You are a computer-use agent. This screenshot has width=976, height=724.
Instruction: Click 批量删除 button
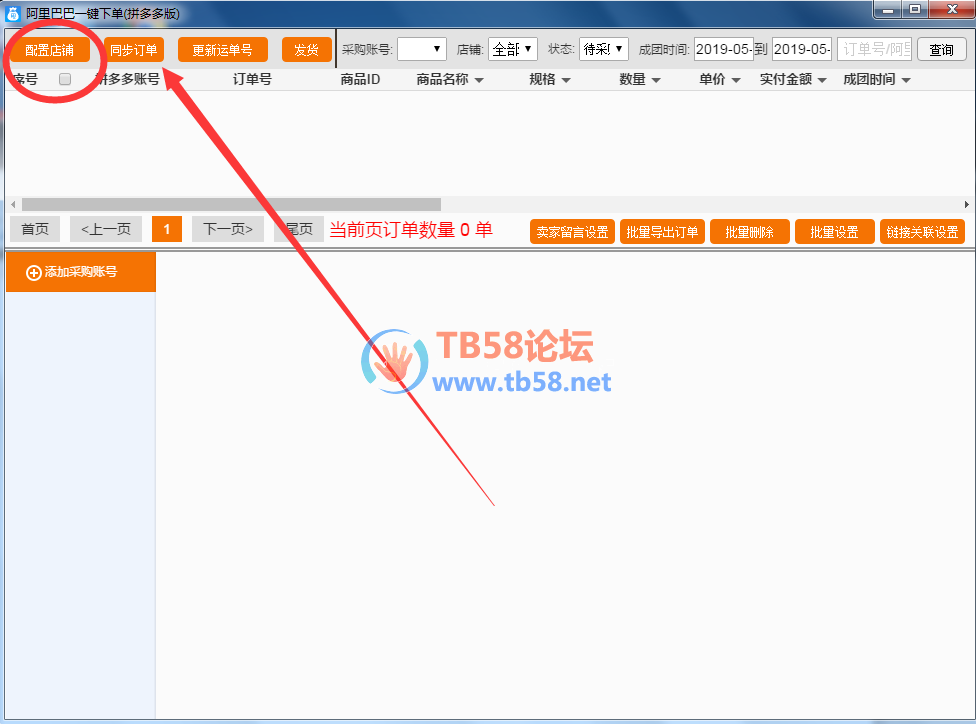pos(749,232)
